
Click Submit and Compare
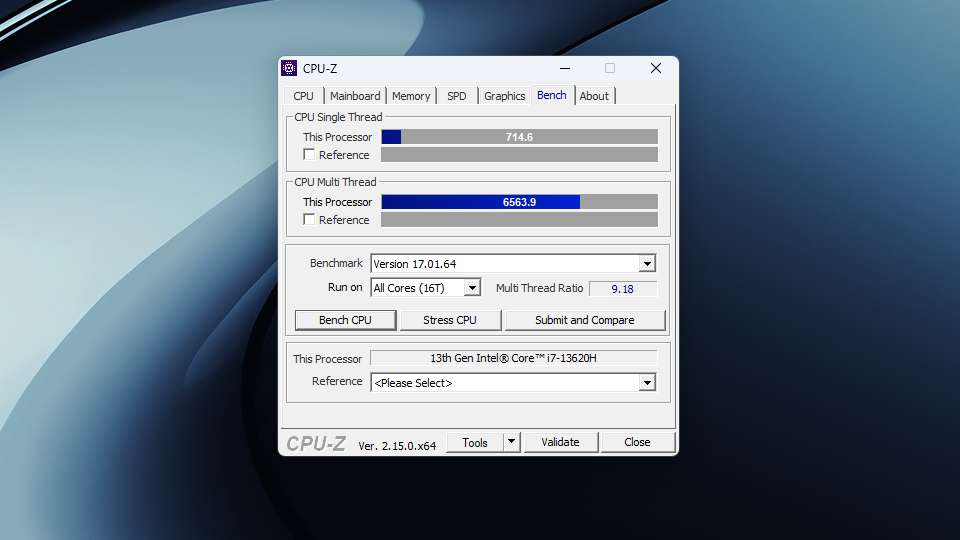click(x=585, y=320)
